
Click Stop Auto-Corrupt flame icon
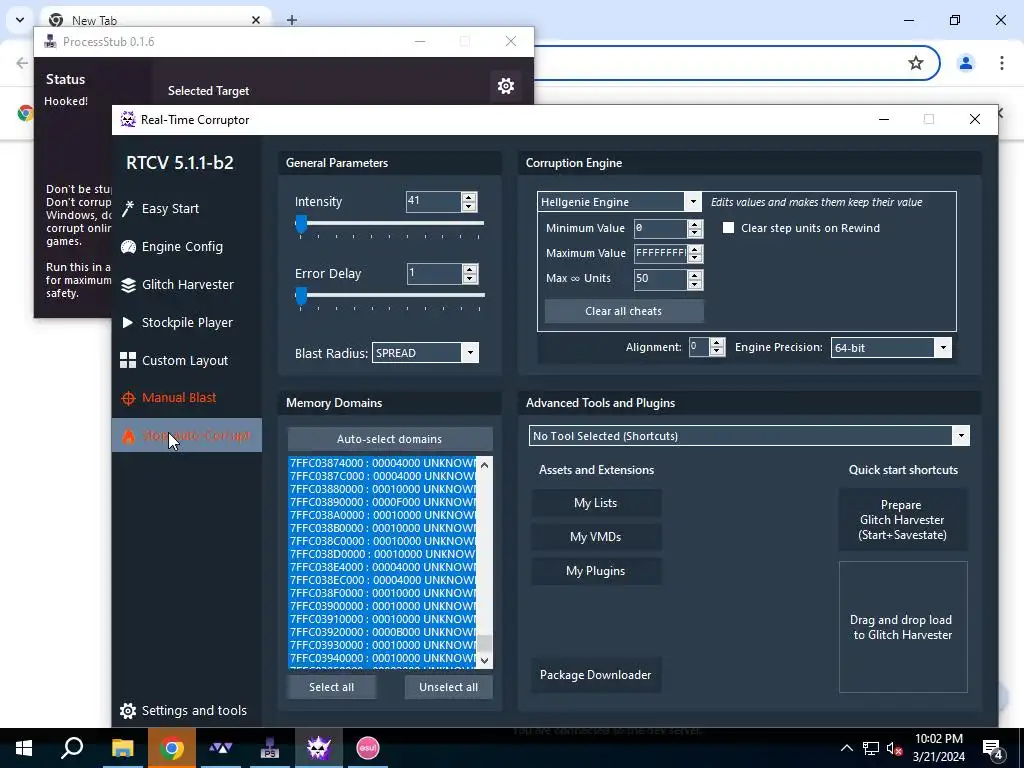coord(128,436)
